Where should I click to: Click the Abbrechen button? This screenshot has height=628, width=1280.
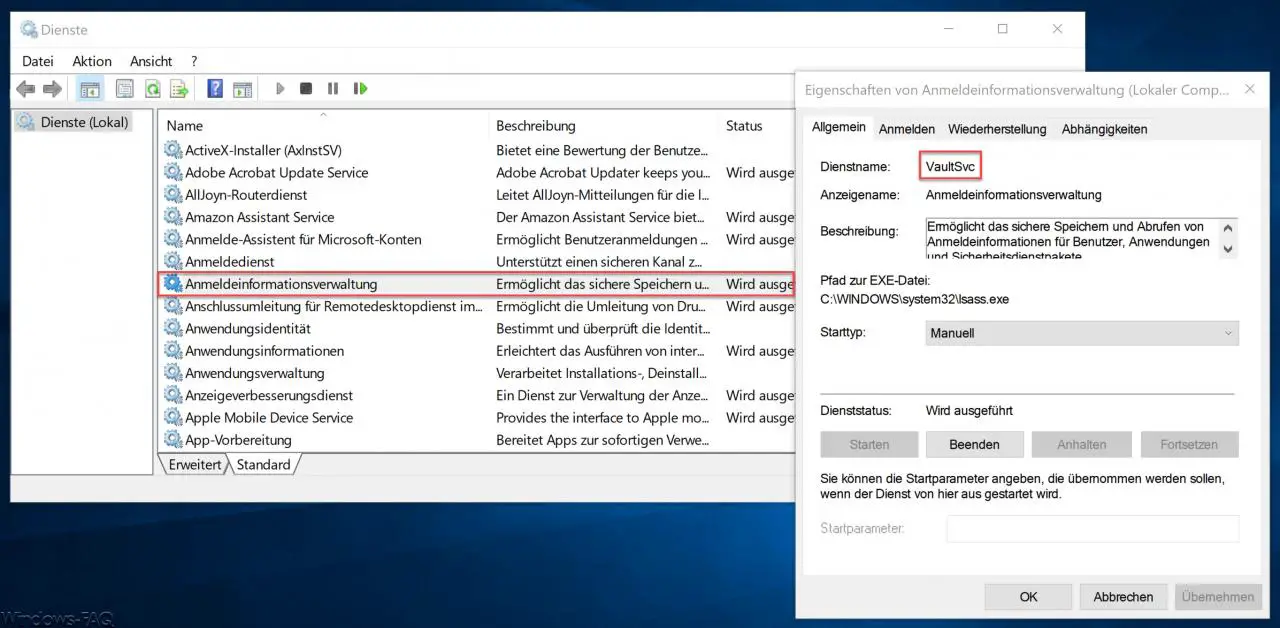1123,597
